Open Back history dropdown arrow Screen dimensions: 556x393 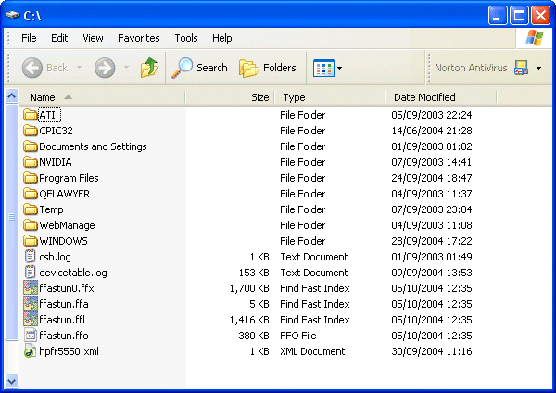click(79, 67)
